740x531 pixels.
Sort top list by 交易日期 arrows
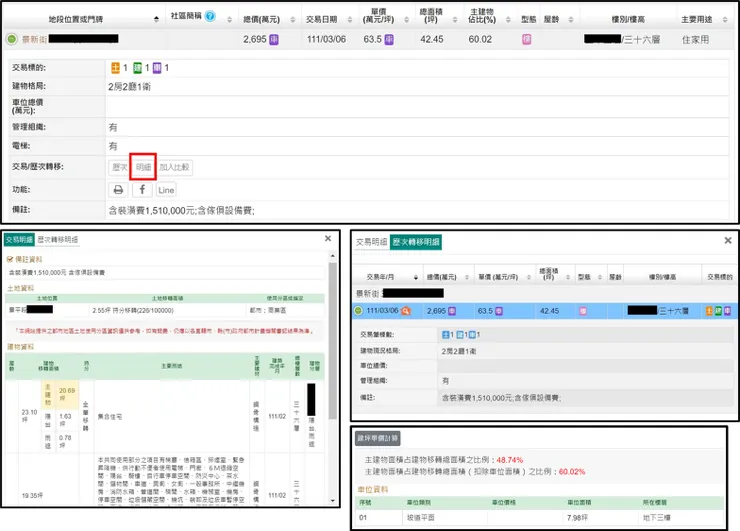click(x=350, y=19)
